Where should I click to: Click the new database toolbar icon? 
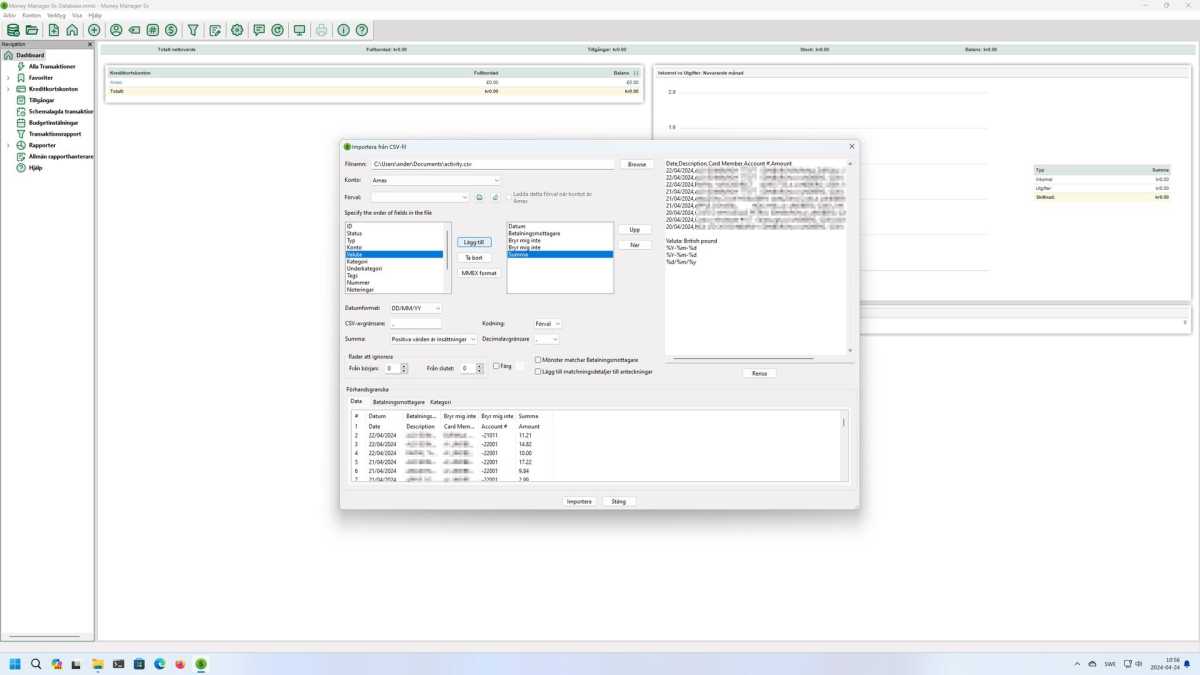13,31
